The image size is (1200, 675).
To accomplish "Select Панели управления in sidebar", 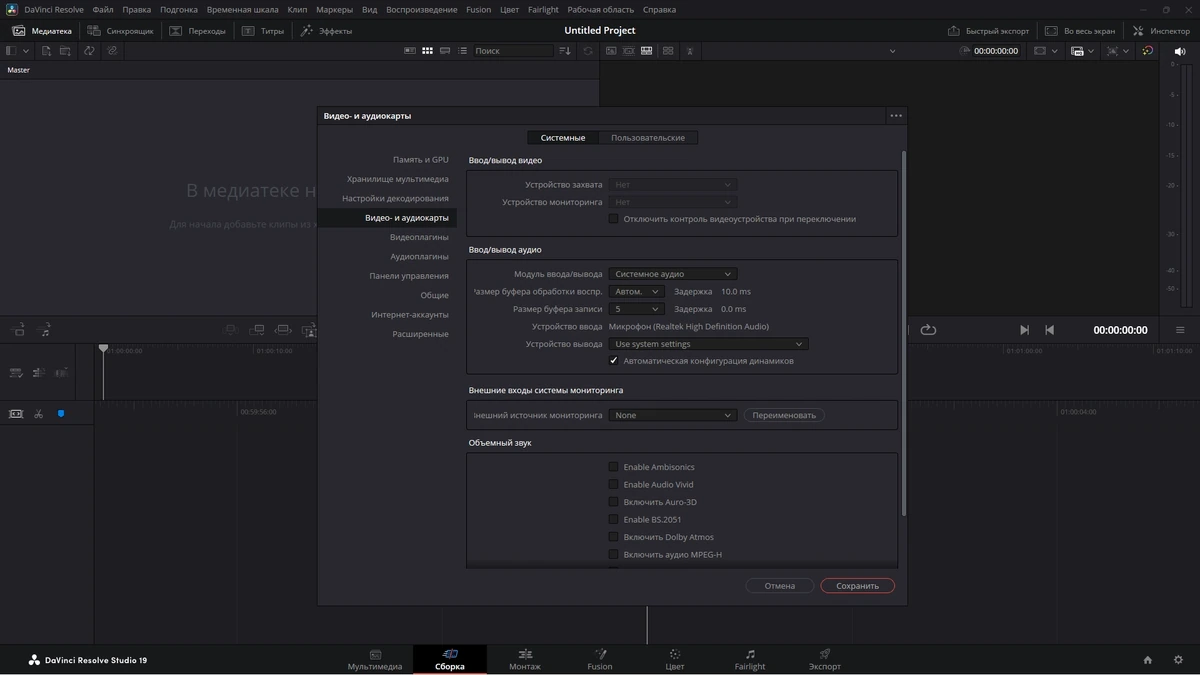I will pos(409,276).
